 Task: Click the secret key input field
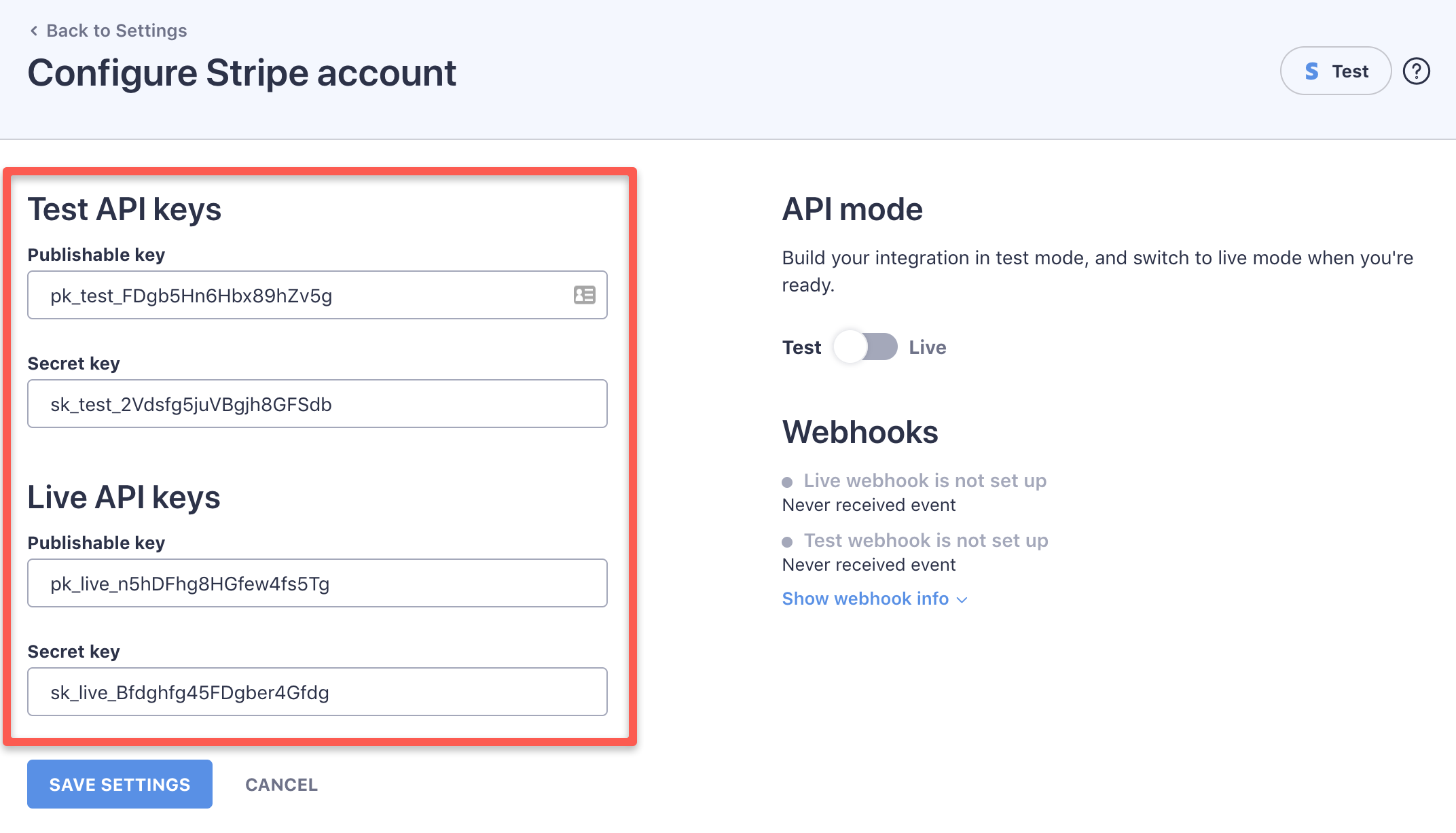317,403
